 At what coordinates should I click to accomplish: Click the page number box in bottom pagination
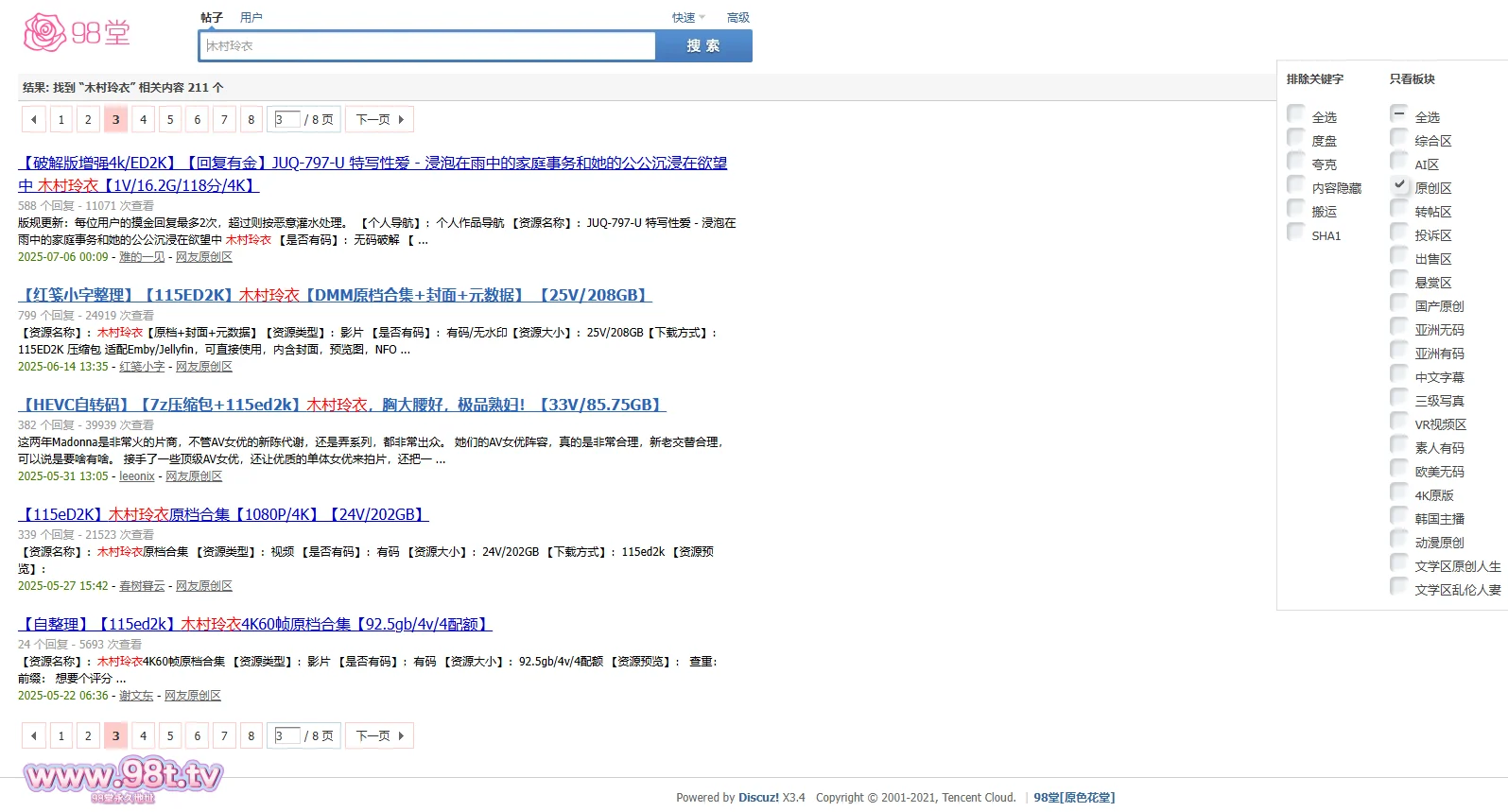(286, 735)
